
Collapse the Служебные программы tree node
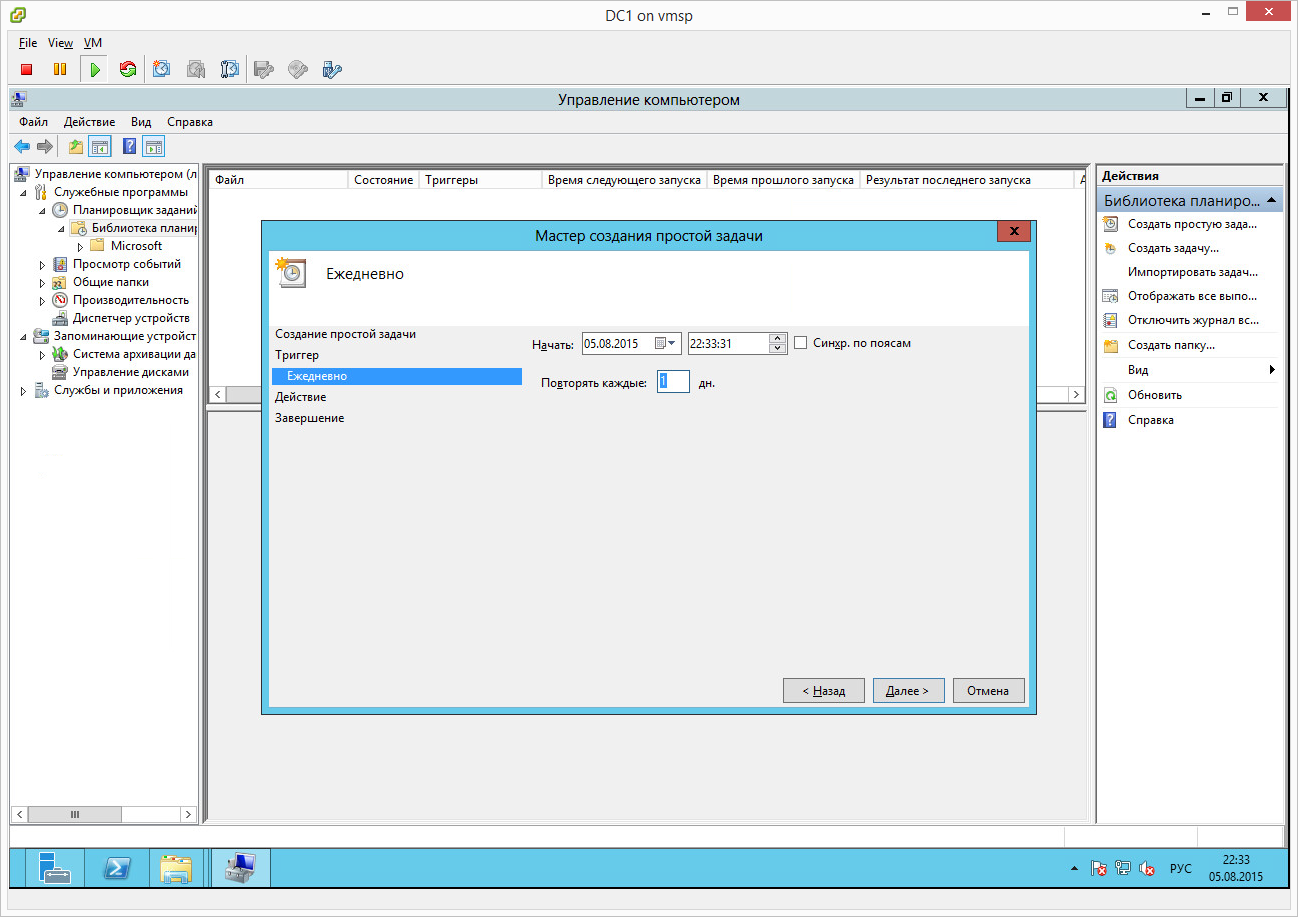[23, 192]
